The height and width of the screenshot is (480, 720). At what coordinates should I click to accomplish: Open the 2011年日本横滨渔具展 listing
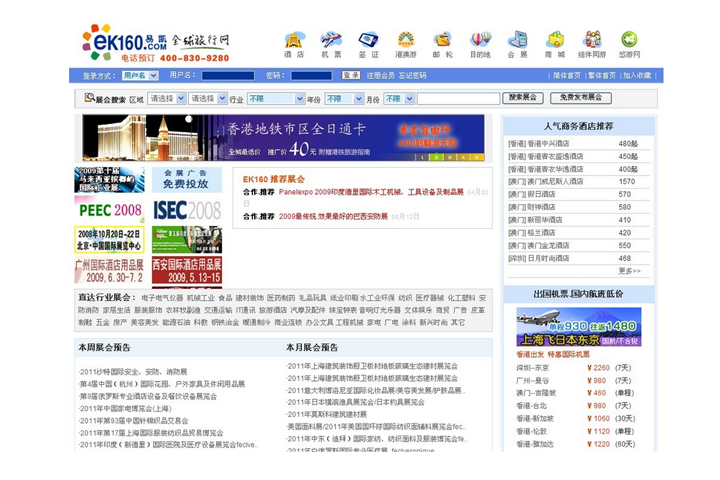tap(356, 402)
